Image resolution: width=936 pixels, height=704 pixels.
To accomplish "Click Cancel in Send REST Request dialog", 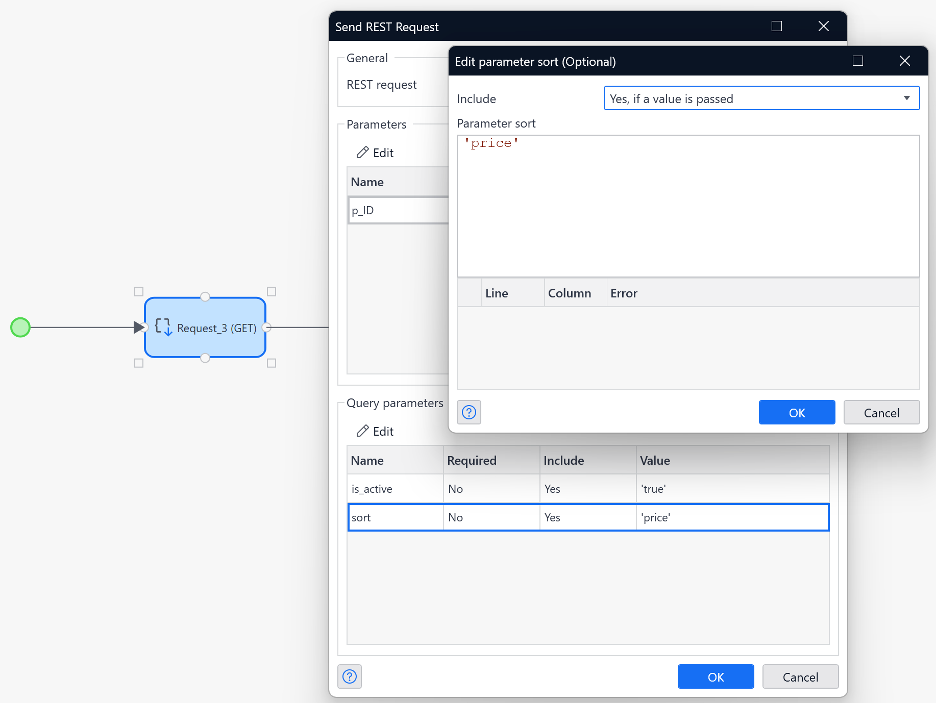I will pos(800,677).
